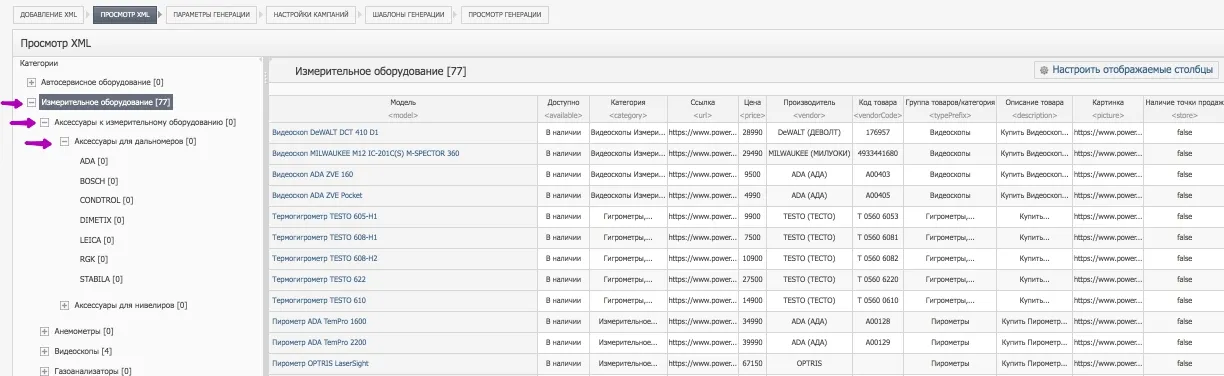
Task: Collapse Аксессуары к измерительному оборудованию node
Action: tap(45, 122)
